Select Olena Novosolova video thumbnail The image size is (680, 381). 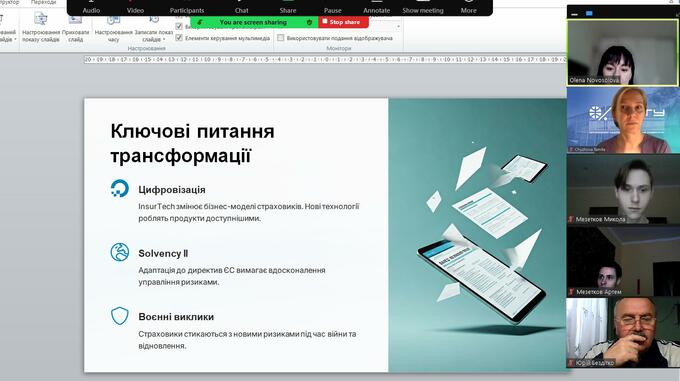tap(622, 52)
